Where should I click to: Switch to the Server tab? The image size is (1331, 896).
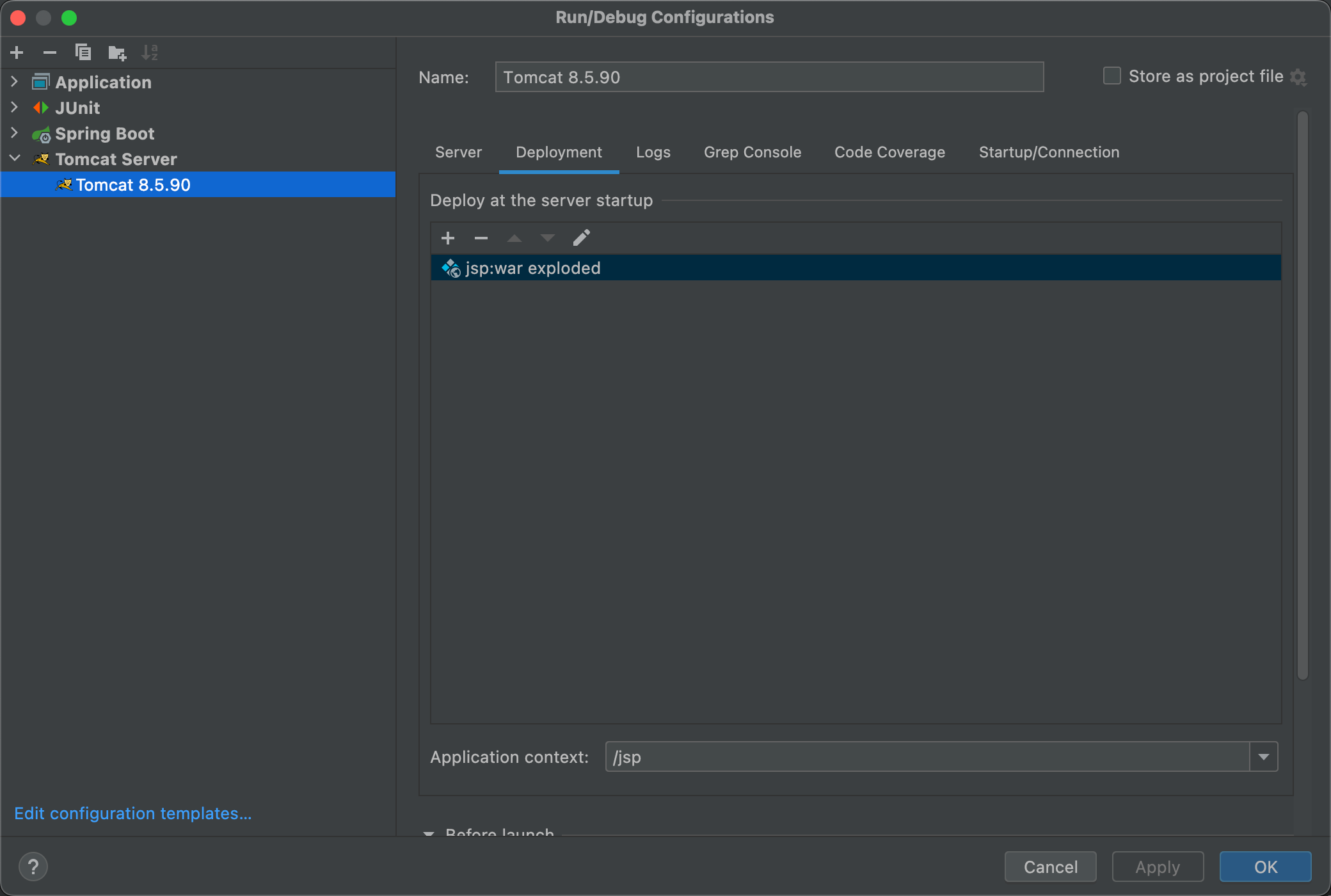pos(458,152)
